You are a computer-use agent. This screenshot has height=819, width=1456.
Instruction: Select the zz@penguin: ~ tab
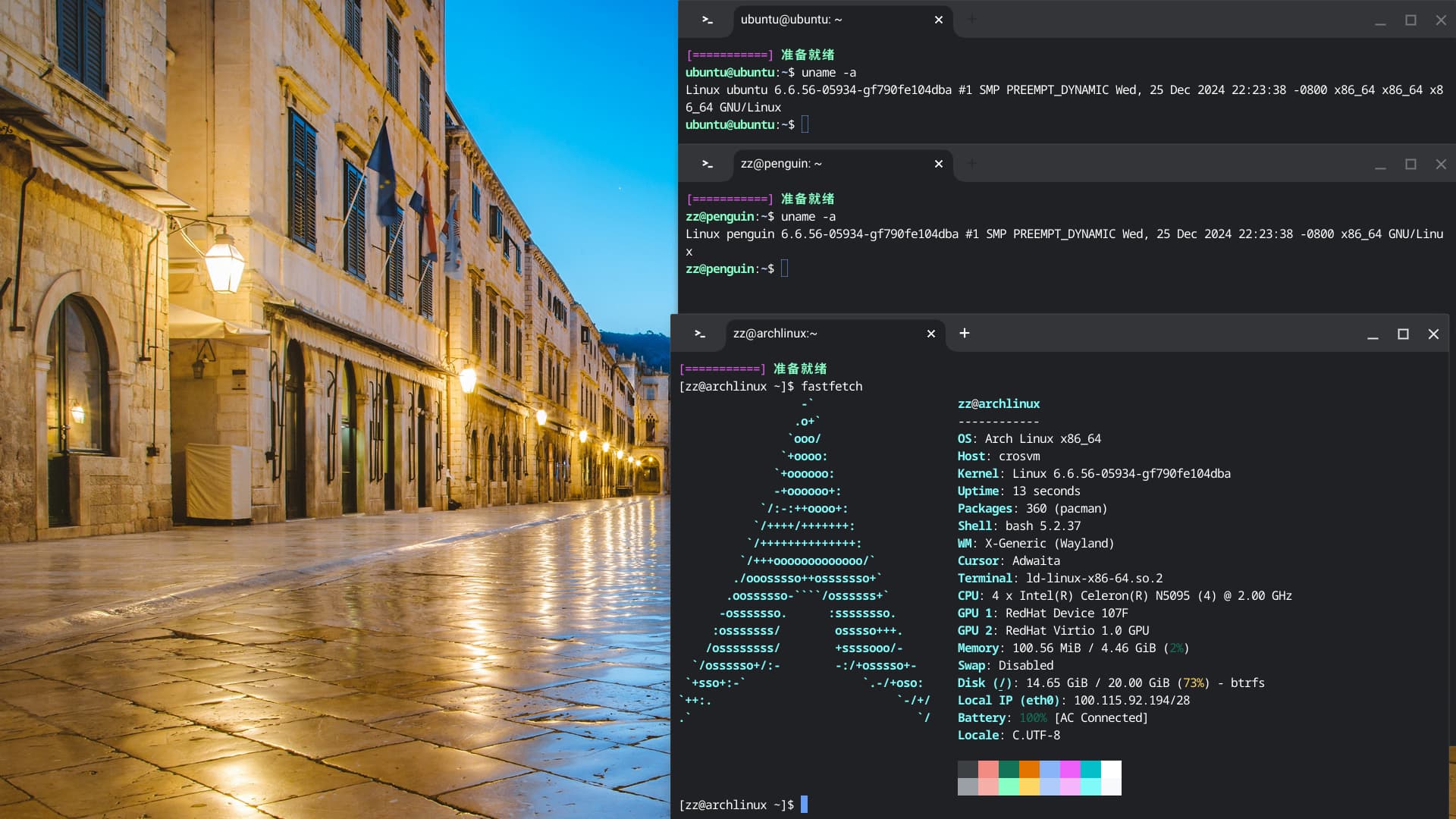[842, 164]
